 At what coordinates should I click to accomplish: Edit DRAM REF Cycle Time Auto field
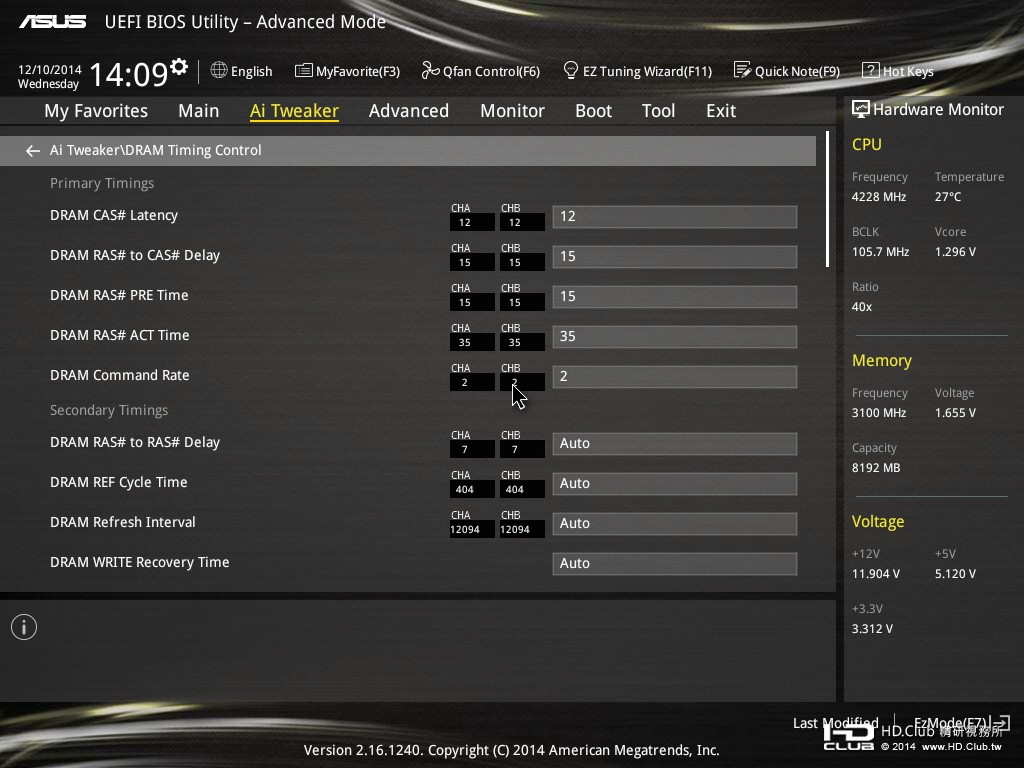675,483
